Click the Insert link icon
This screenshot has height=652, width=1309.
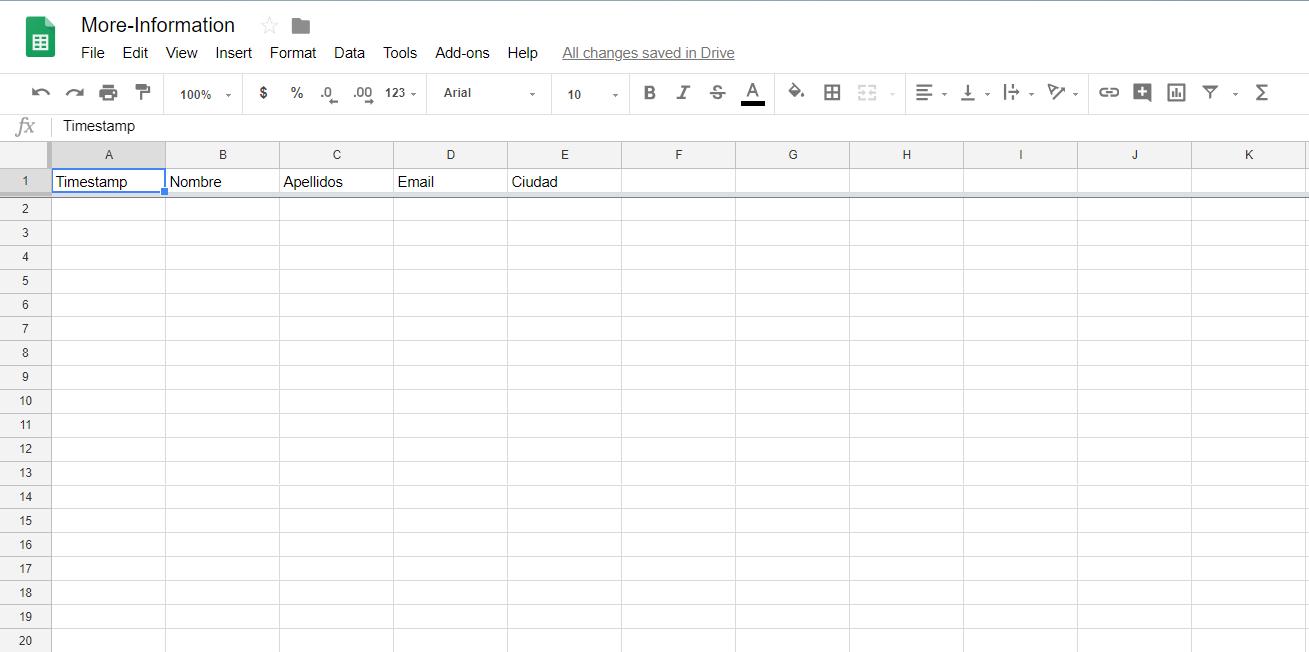pos(1108,92)
